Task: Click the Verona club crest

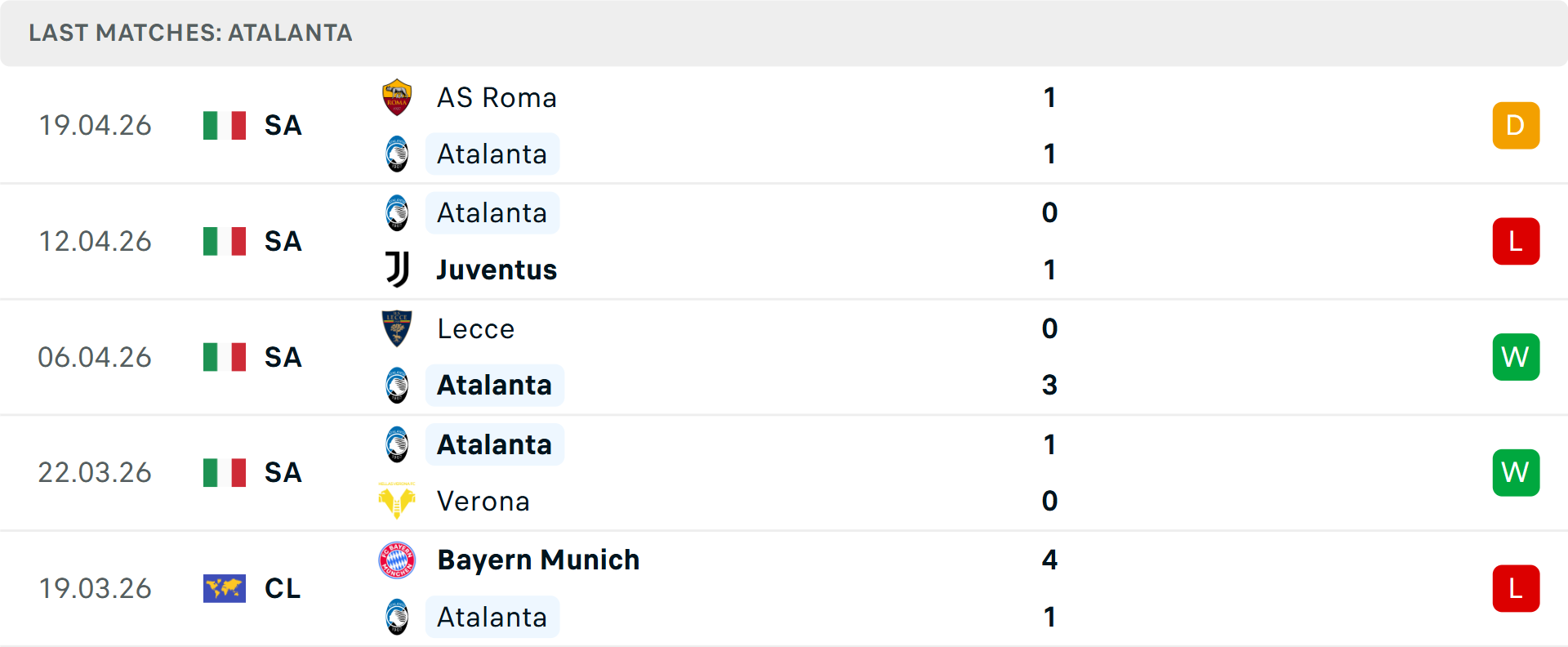Action: (x=397, y=501)
